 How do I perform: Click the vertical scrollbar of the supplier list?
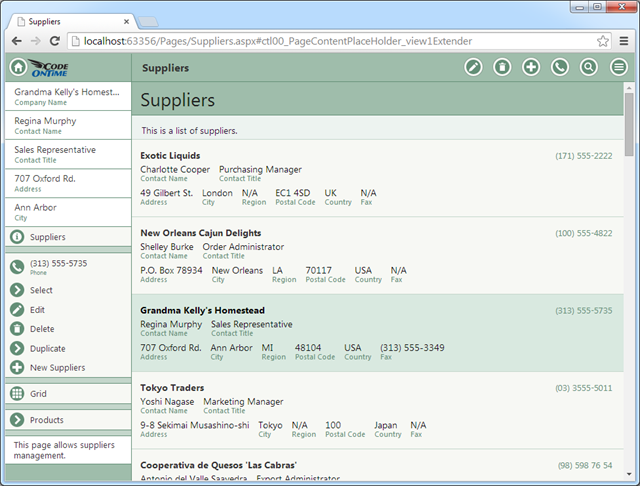click(x=629, y=280)
